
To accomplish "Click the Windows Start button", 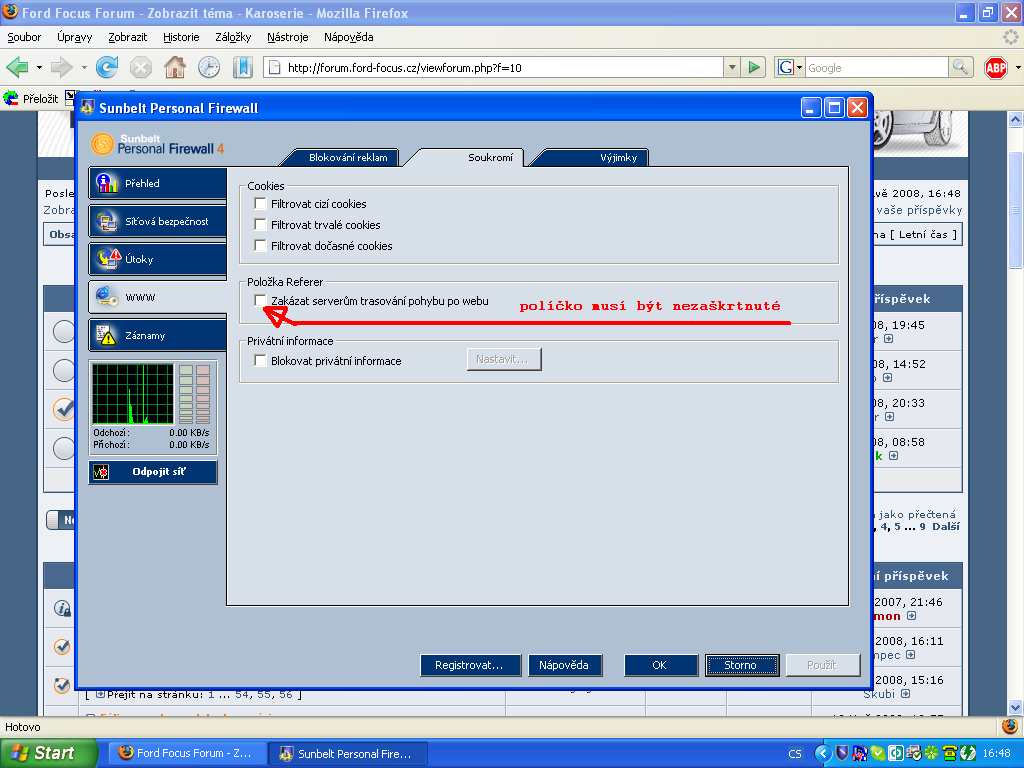I will [48, 753].
